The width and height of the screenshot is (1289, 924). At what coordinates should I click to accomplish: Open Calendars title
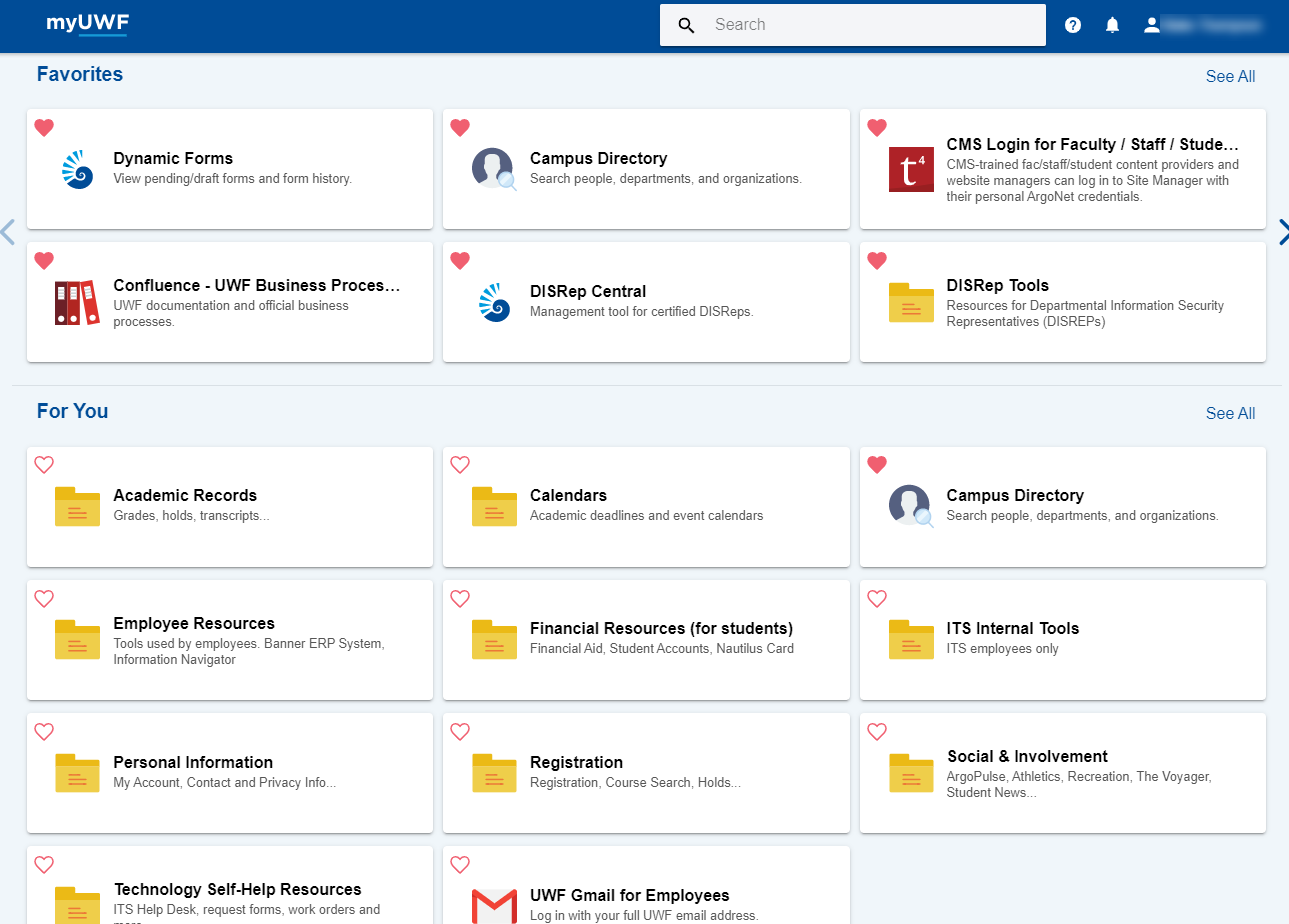(568, 495)
